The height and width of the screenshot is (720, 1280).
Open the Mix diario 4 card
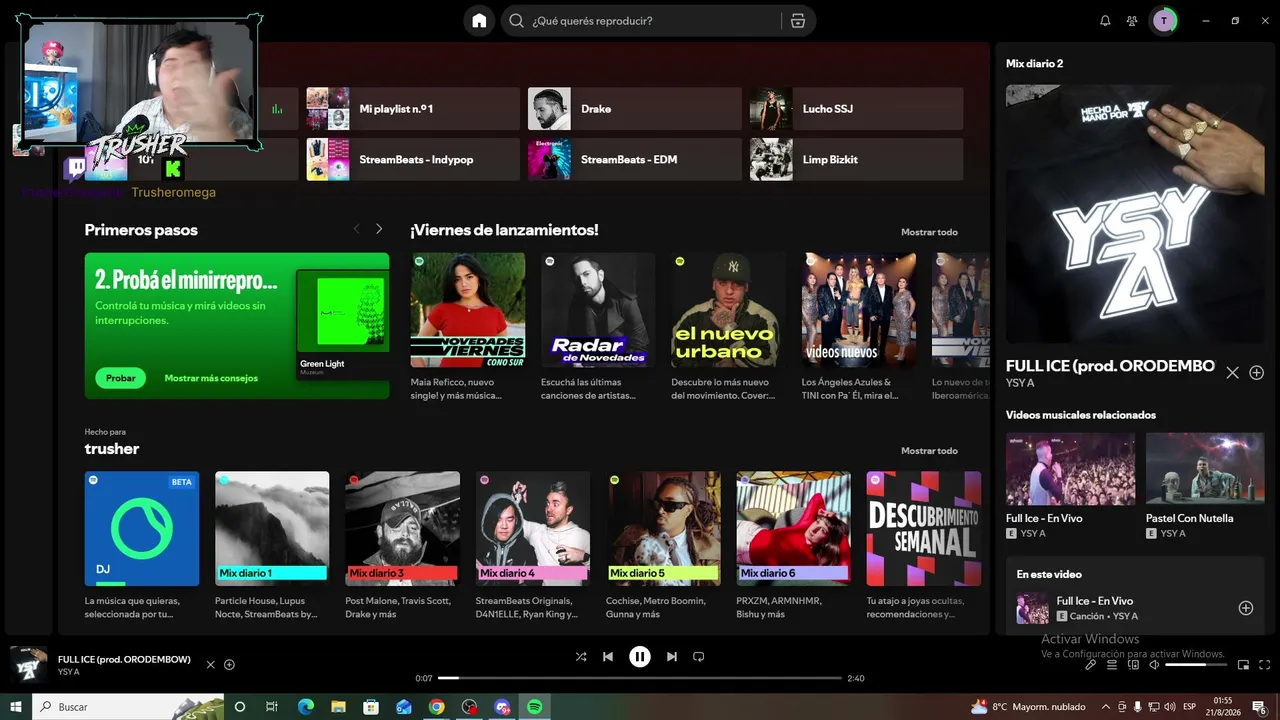533,546
